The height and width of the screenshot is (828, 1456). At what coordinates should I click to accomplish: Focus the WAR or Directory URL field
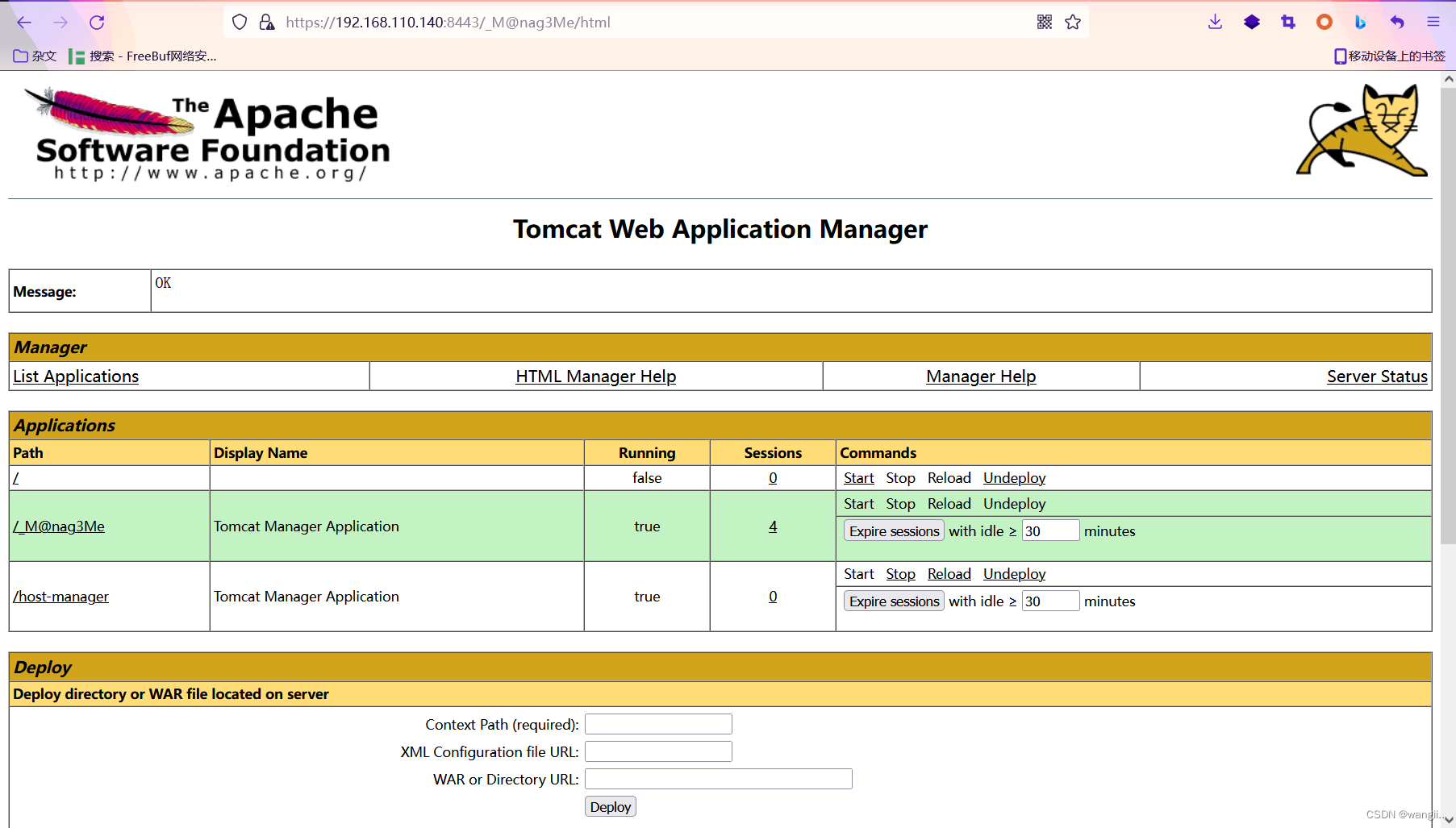(719, 779)
